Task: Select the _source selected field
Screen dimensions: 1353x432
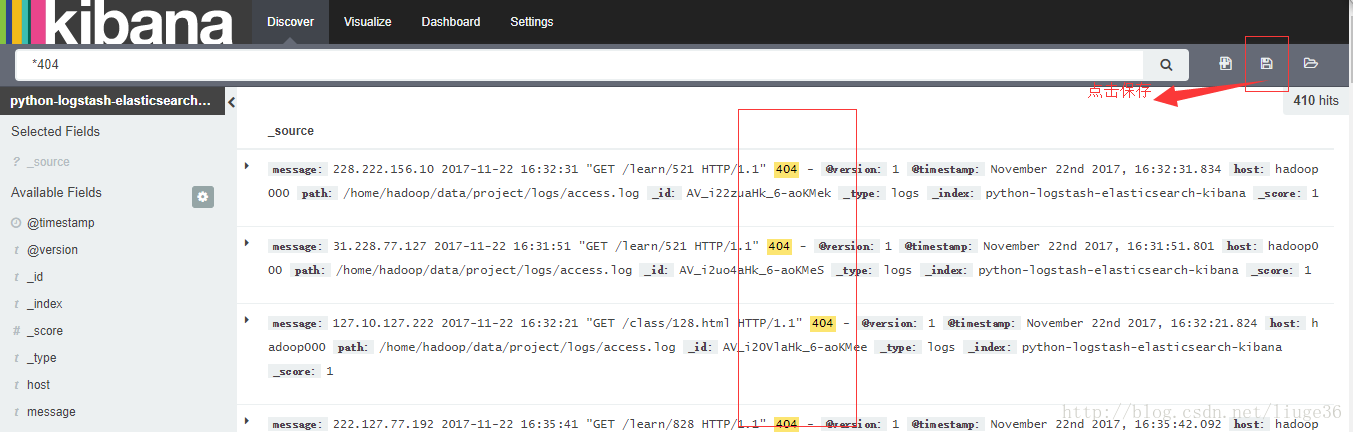Action: click(x=48, y=162)
